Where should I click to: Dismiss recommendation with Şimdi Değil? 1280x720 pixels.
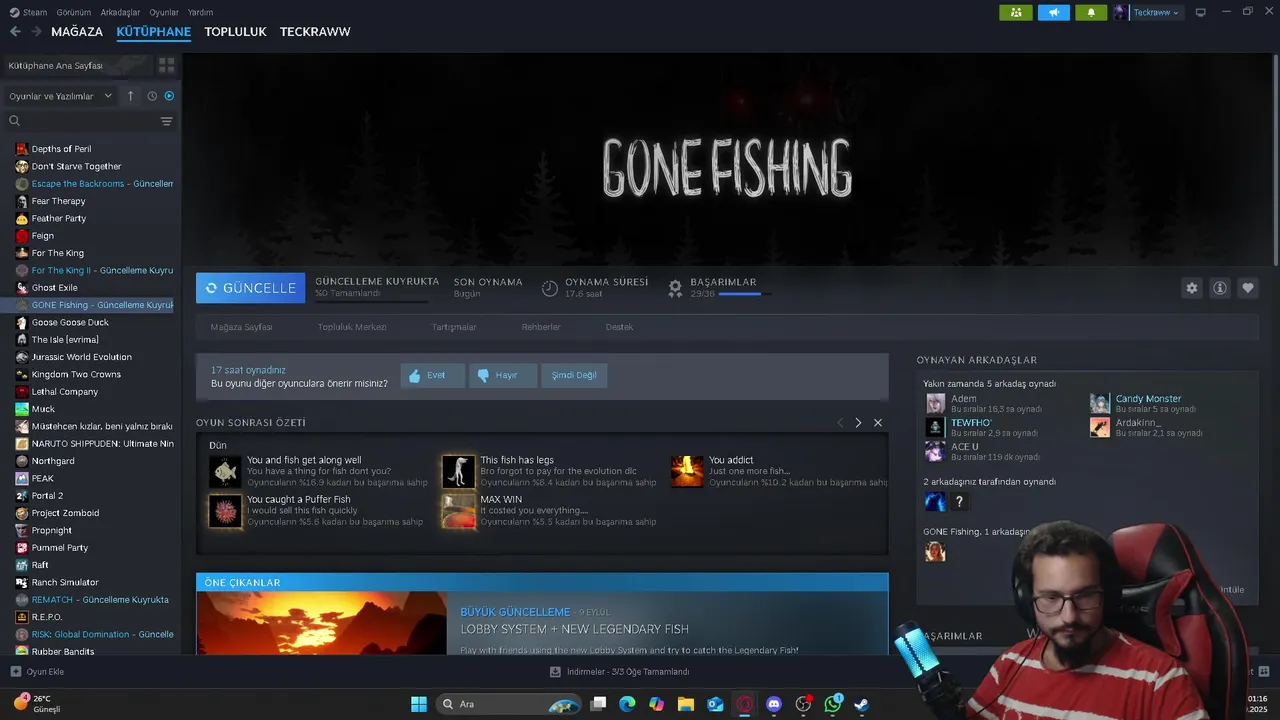[x=574, y=375]
